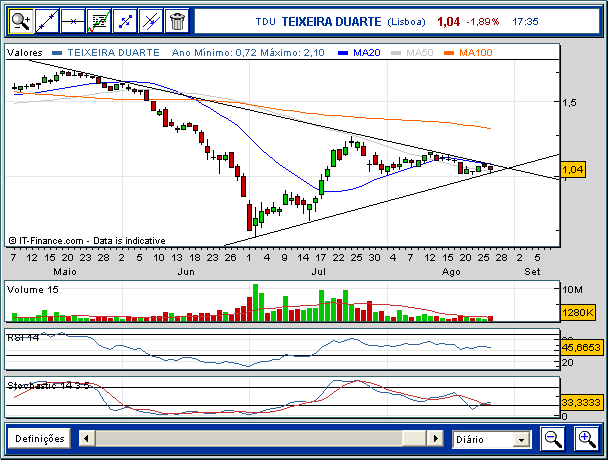Open the indicators chart tool
Screen dimensions: 610x461
(99, 21)
